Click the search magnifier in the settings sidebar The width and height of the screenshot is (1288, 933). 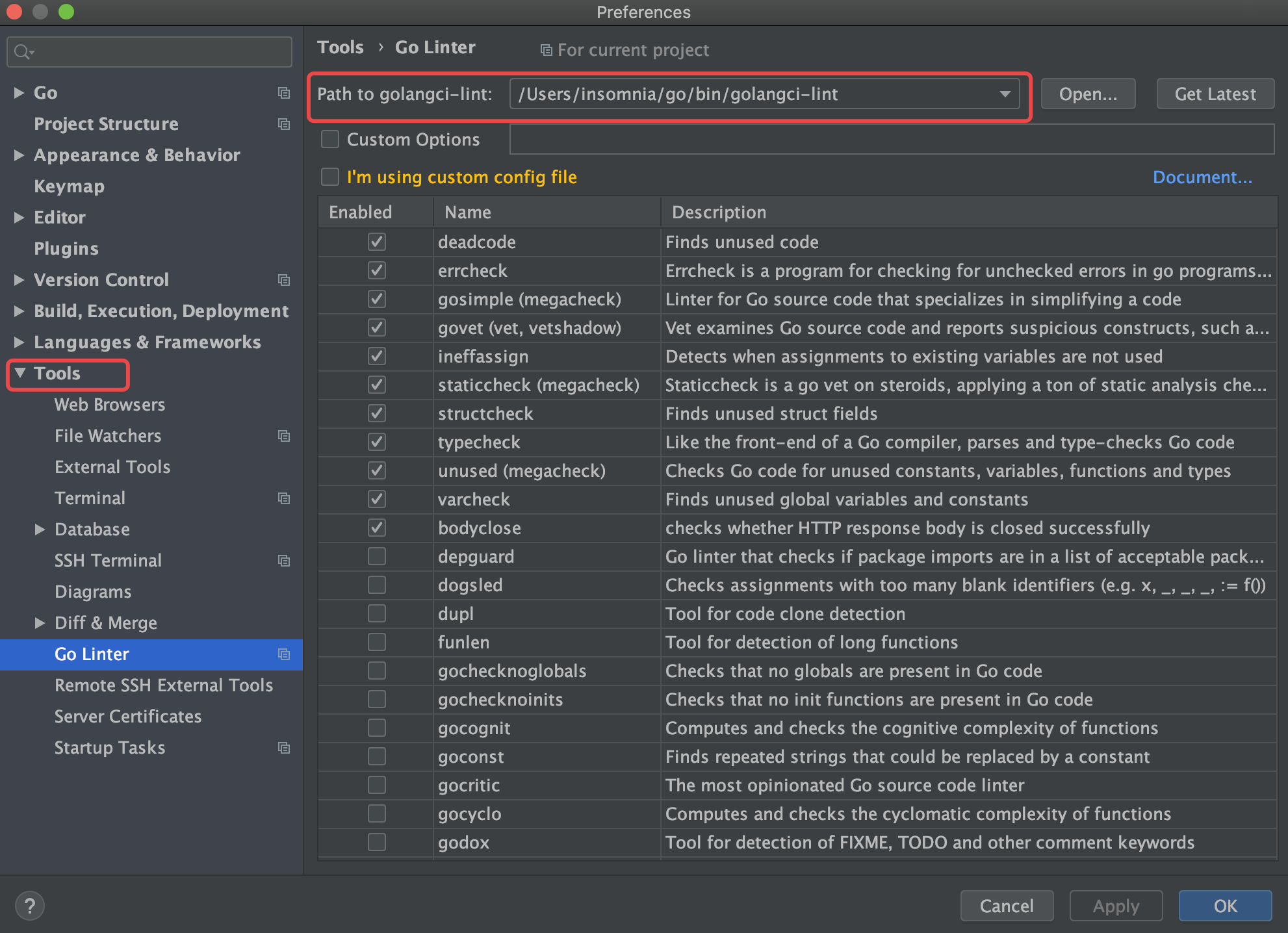click(21, 51)
